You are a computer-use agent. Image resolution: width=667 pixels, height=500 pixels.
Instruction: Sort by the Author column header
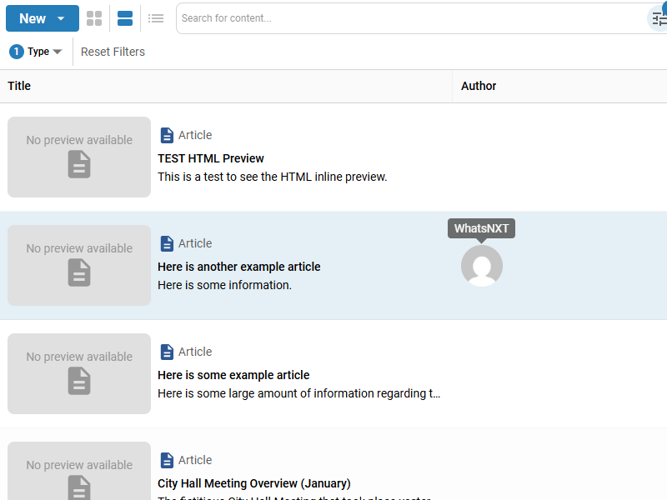(478, 86)
